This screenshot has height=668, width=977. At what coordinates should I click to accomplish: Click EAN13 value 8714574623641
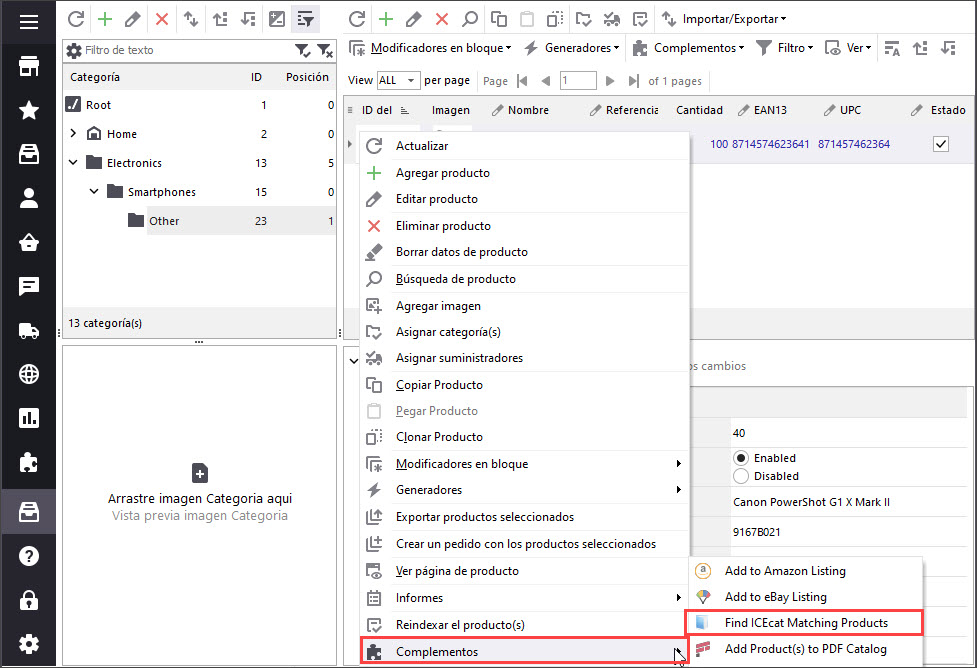tap(770, 144)
